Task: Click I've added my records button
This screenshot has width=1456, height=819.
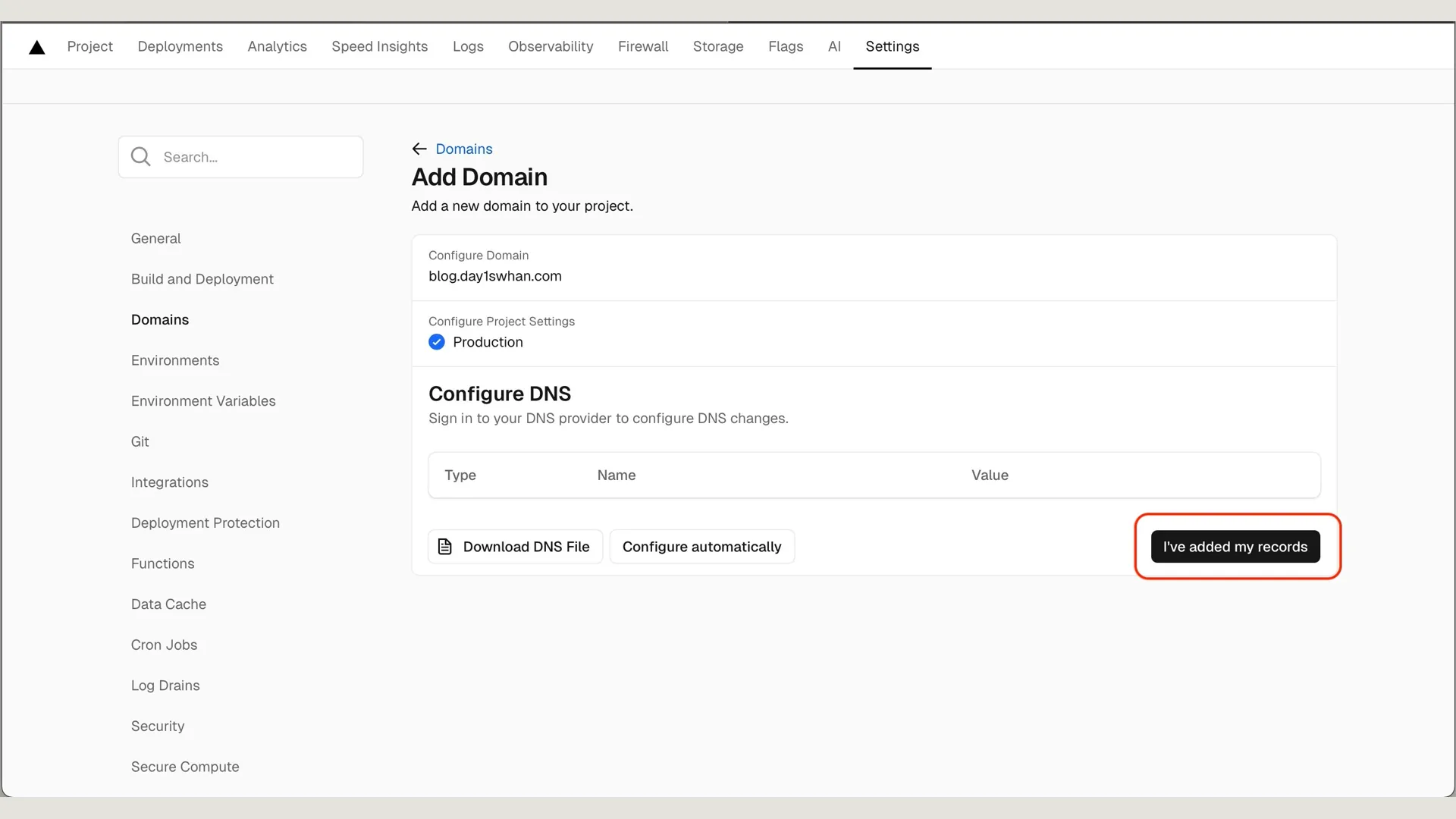Action: [x=1235, y=547]
